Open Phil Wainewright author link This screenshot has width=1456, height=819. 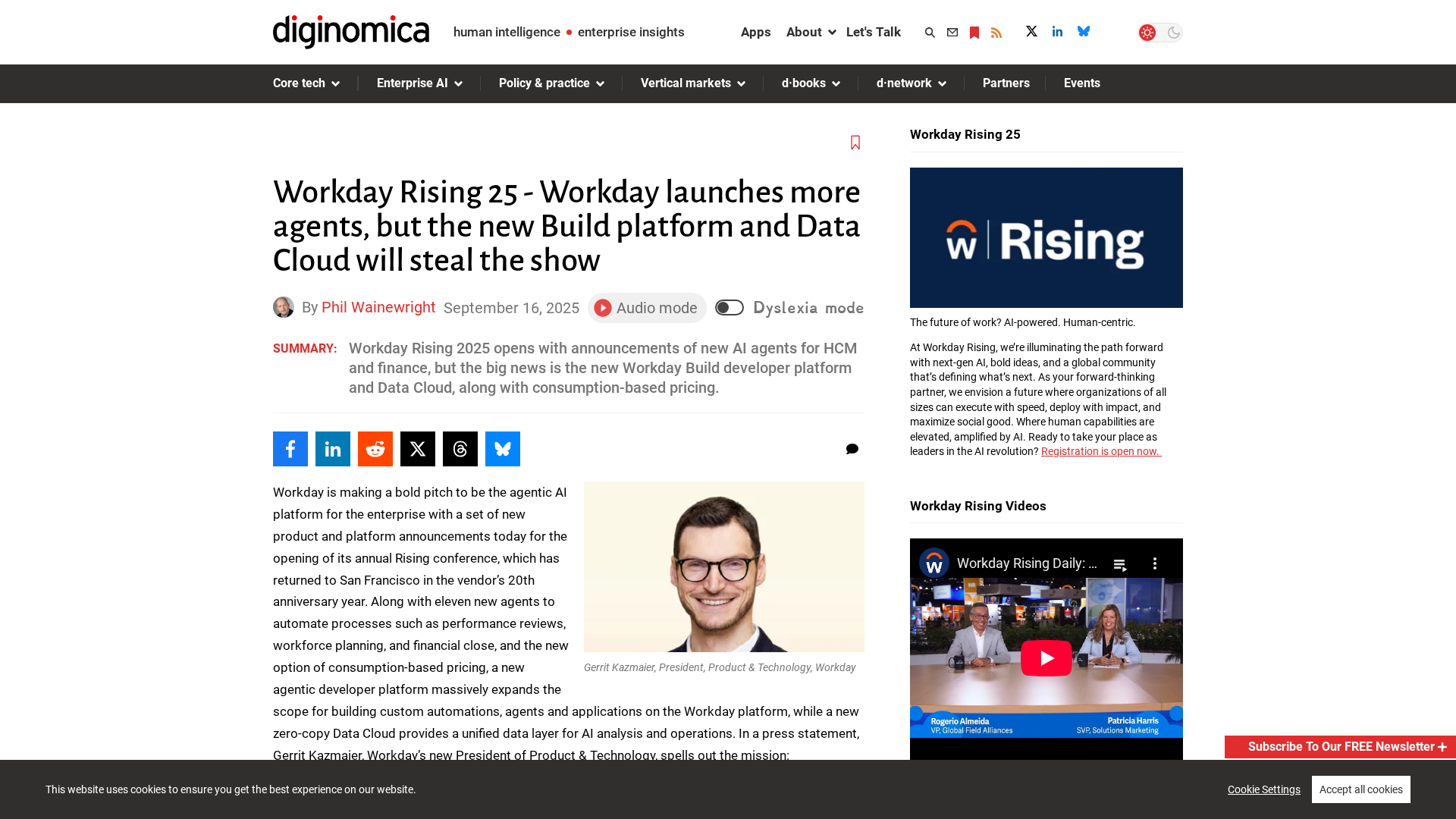(x=378, y=307)
